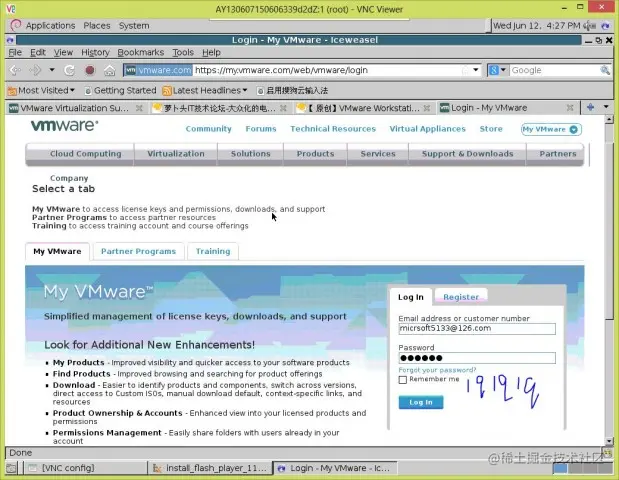Open the Cloud Computing navigation item
Viewport: 619px width, 480px height.
[85, 154]
